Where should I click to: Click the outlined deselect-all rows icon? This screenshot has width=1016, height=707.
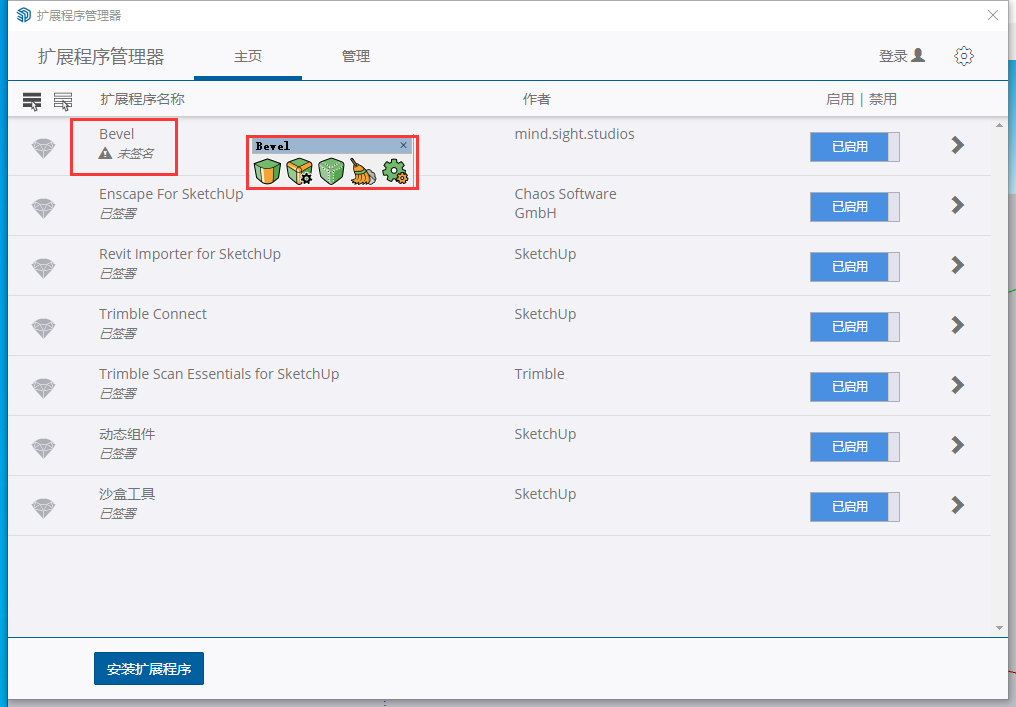tap(63, 101)
